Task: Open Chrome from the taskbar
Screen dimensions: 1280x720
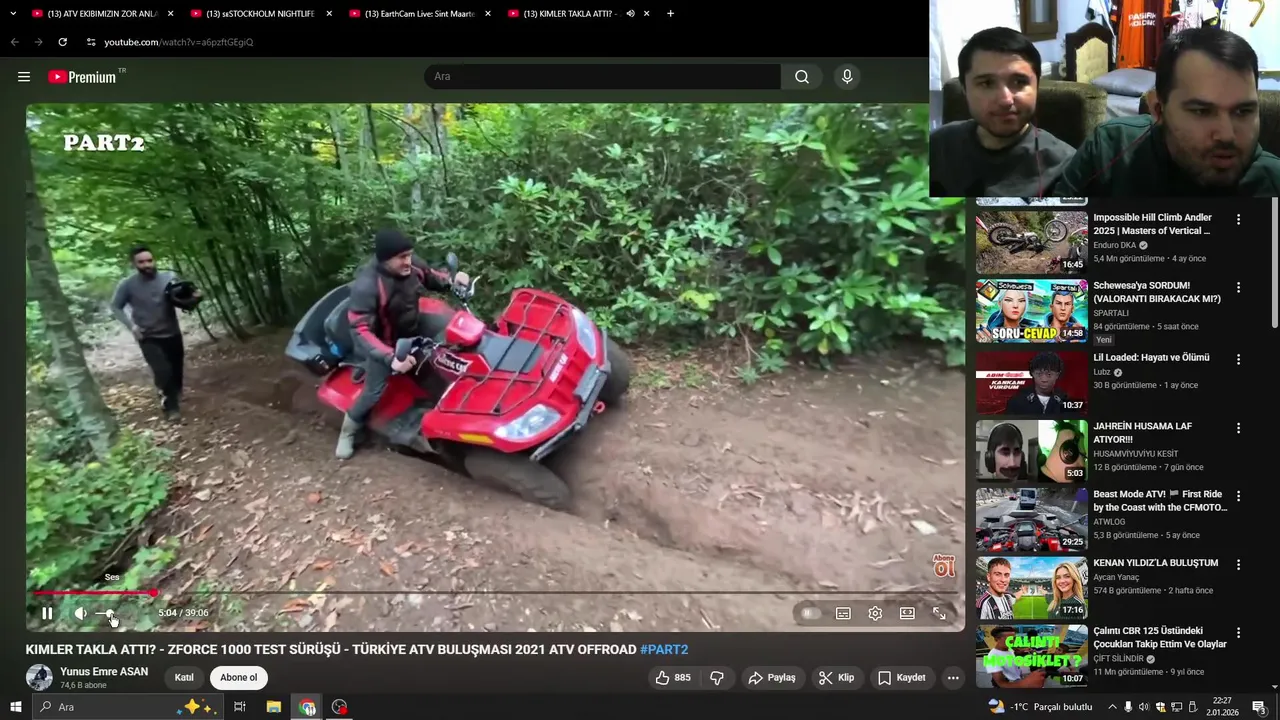Action: [307, 707]
